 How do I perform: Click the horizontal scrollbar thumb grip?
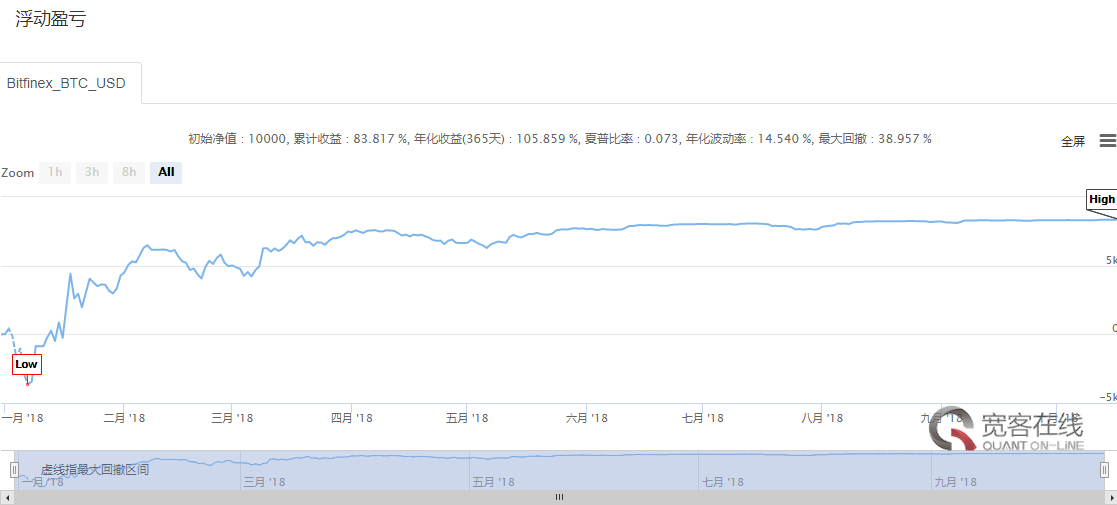click(x=559, y=497)
